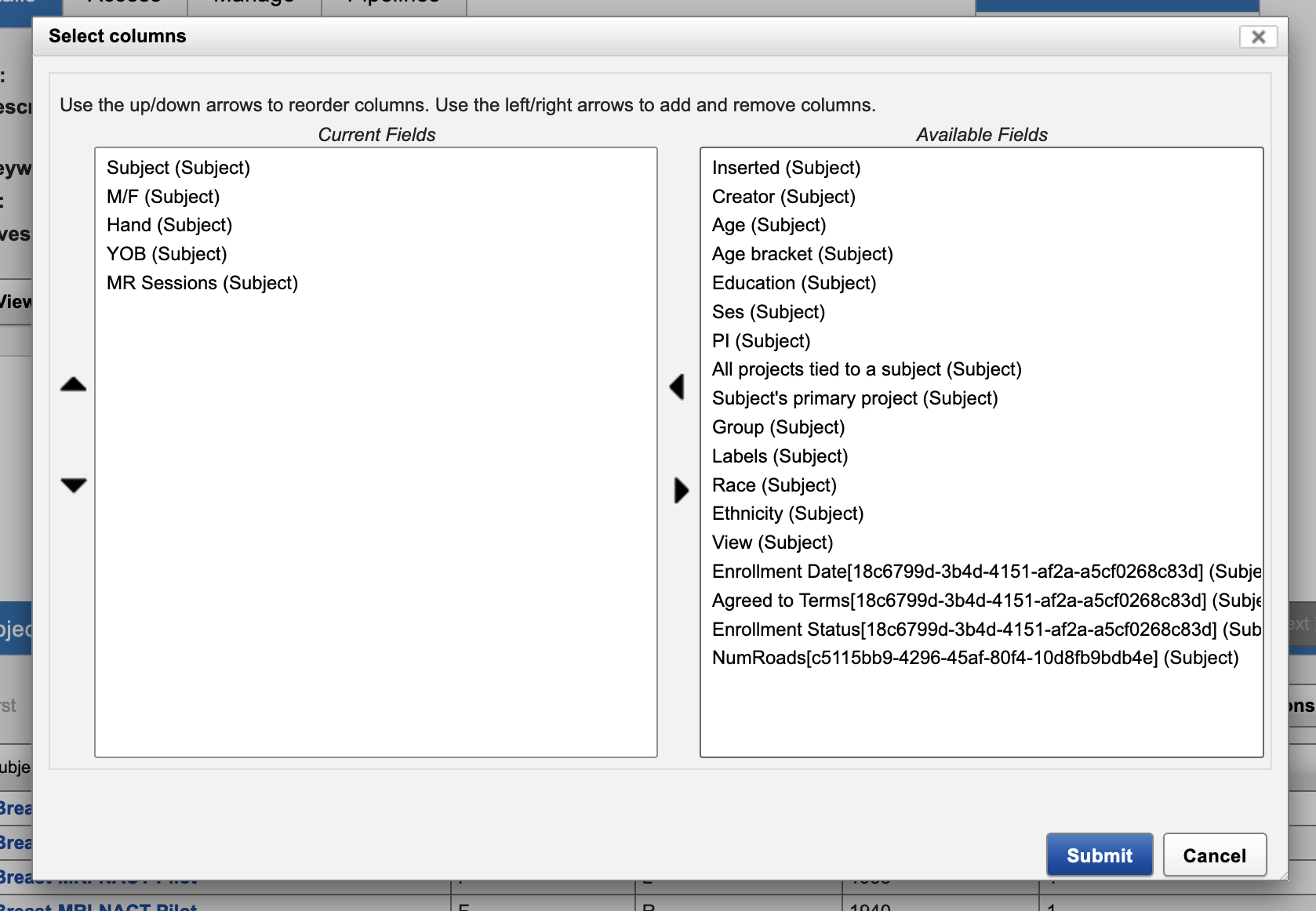Close the Select columns dialog

point(1258,37)
